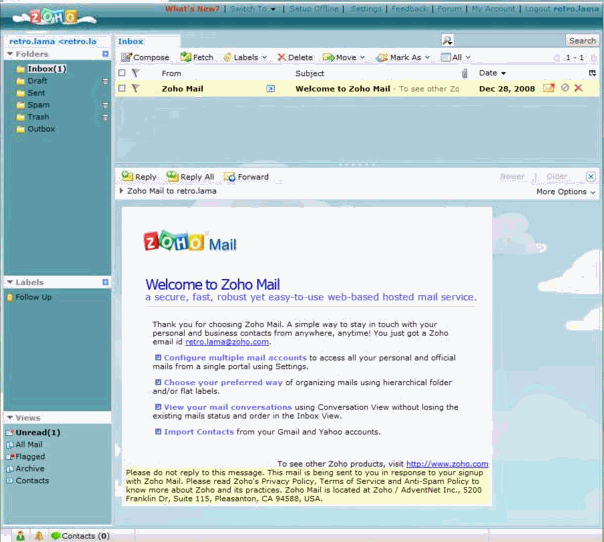The width and height of the screenshot is (604, 542).
Task: Close the message preview pane
Action: point(591,176)
